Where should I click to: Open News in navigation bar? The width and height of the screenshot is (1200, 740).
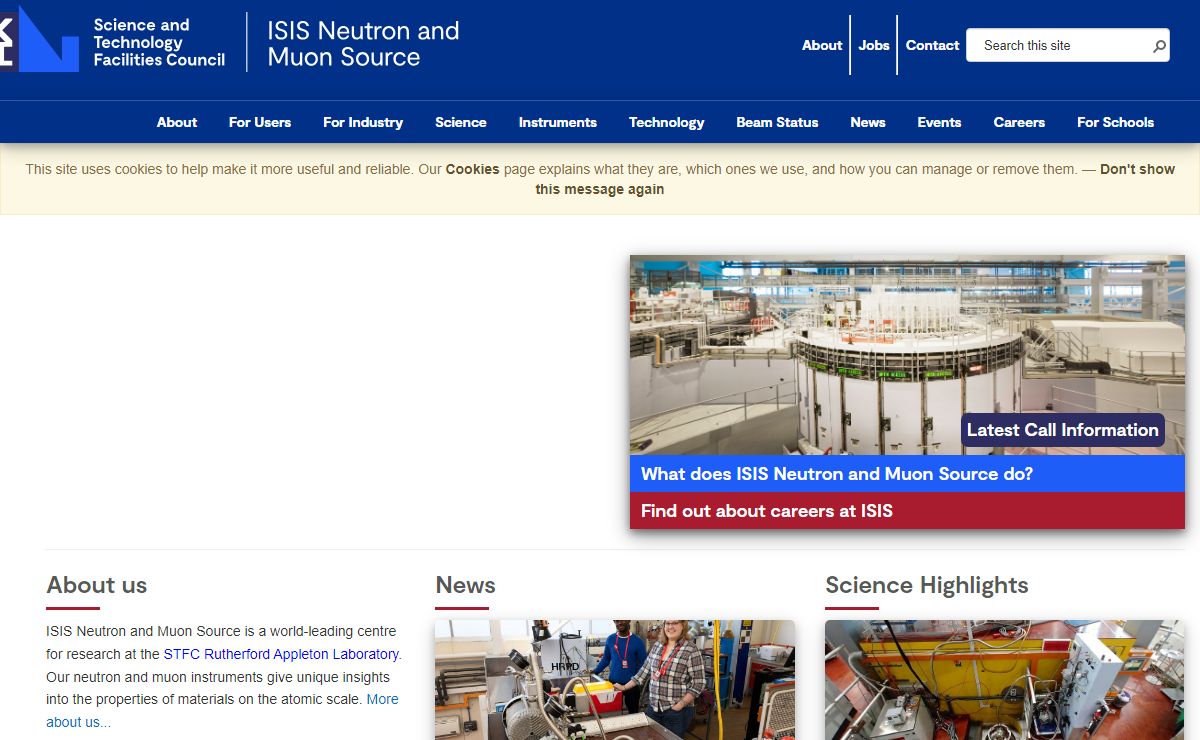[x=868, y=122]
